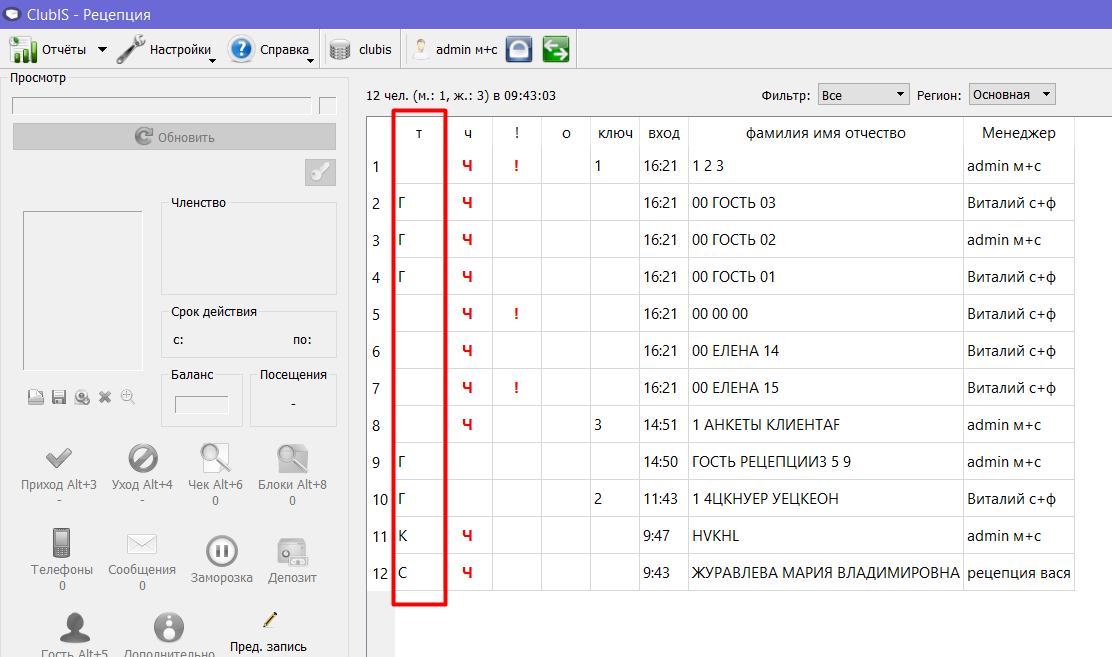Click the Заморозка pause icon
Image resolution: width=1112 pixels, height=657 pixels.
221,551
